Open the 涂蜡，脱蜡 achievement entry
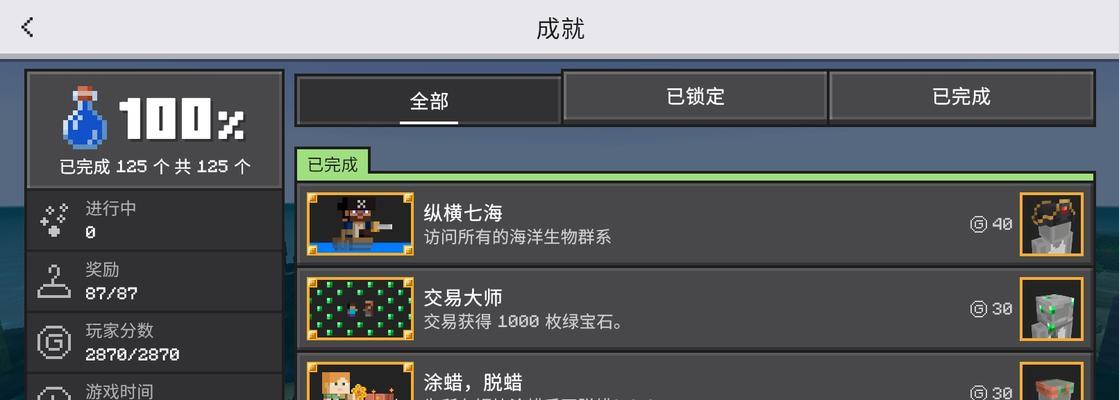Viewport: 1119px width, 400px height. tap(695, 376)
